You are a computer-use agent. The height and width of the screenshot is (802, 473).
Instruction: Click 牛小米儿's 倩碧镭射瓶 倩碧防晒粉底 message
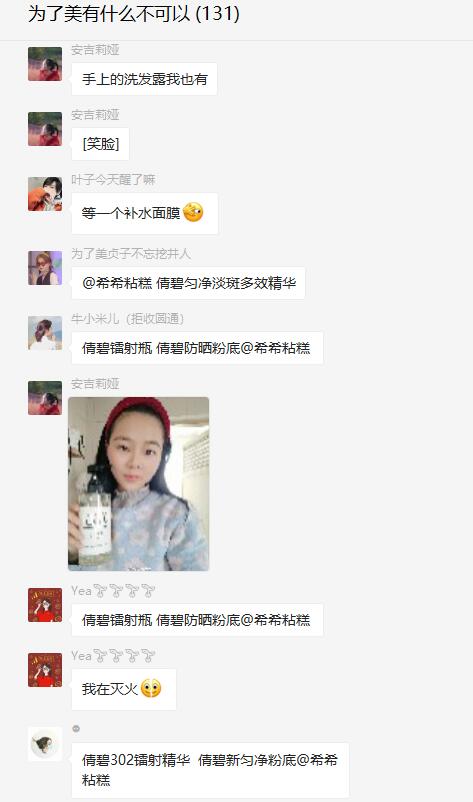click(197, 348)
